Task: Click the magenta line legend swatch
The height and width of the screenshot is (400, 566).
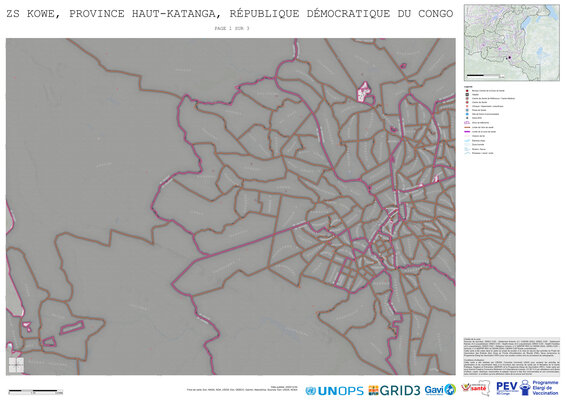Action: 467,132
